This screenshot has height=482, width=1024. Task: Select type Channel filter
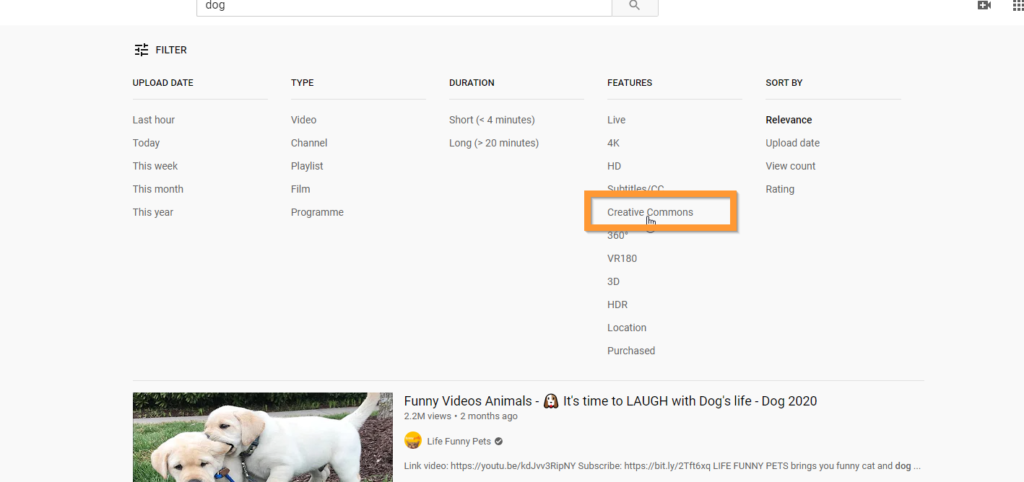coord(309,143)
